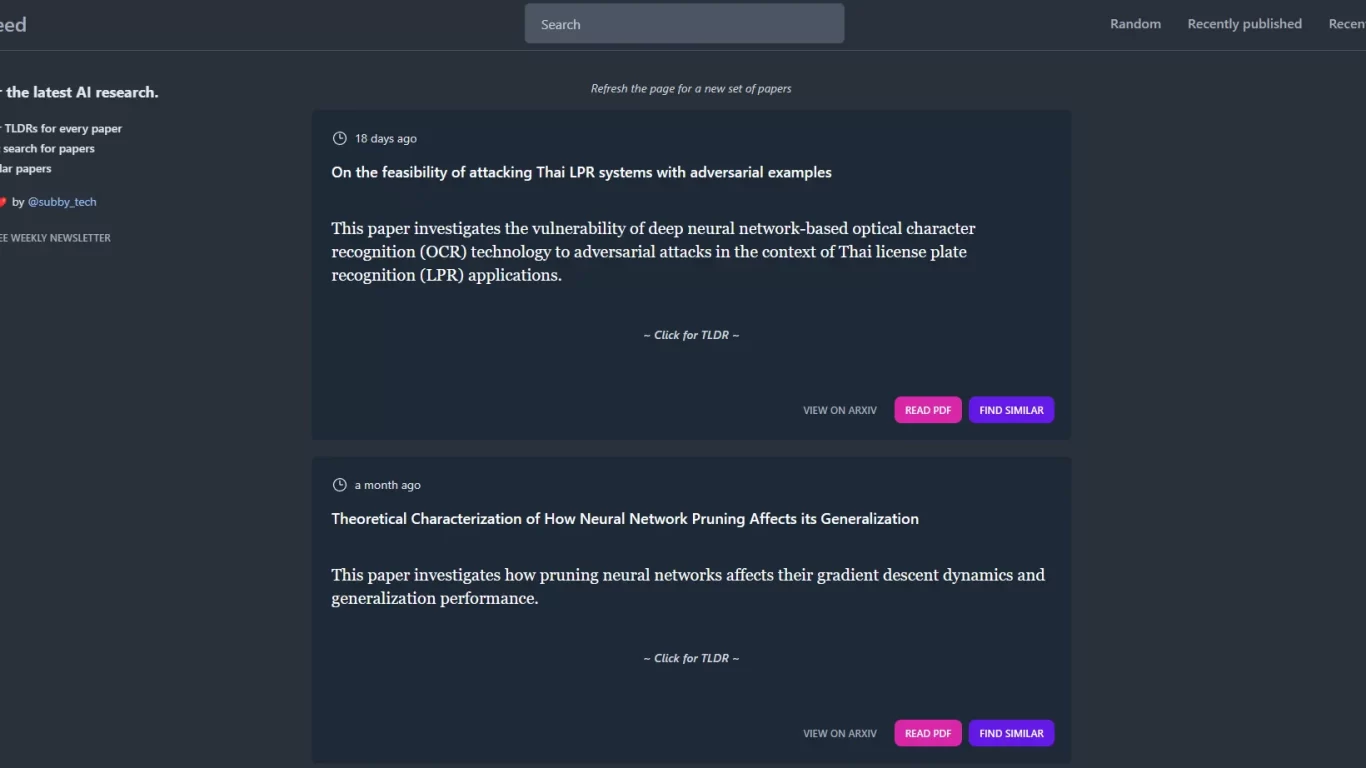
Task: Open the free weekly newsletter link
Action: coord(55,238)
